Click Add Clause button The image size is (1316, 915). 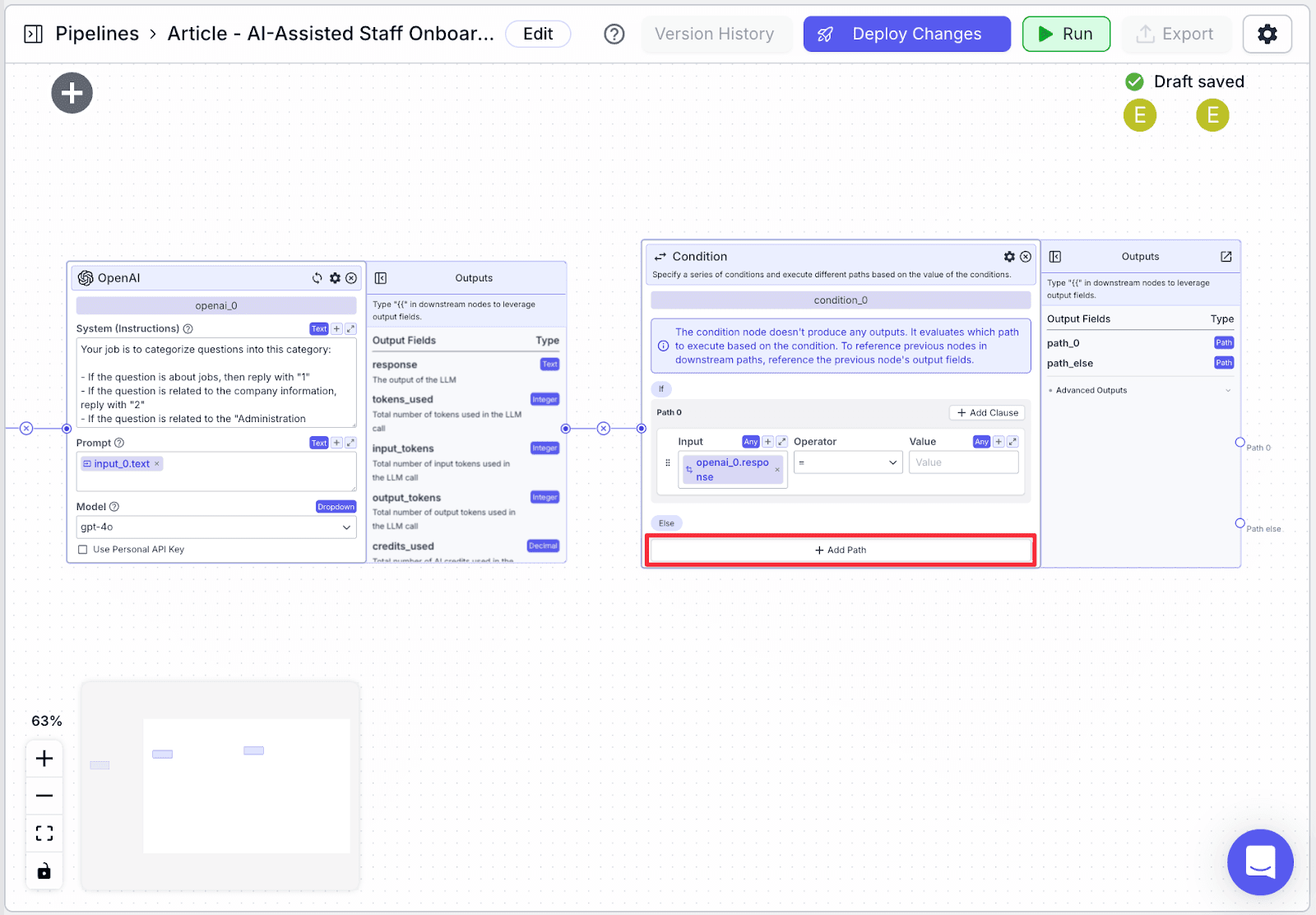pos(987,413)
